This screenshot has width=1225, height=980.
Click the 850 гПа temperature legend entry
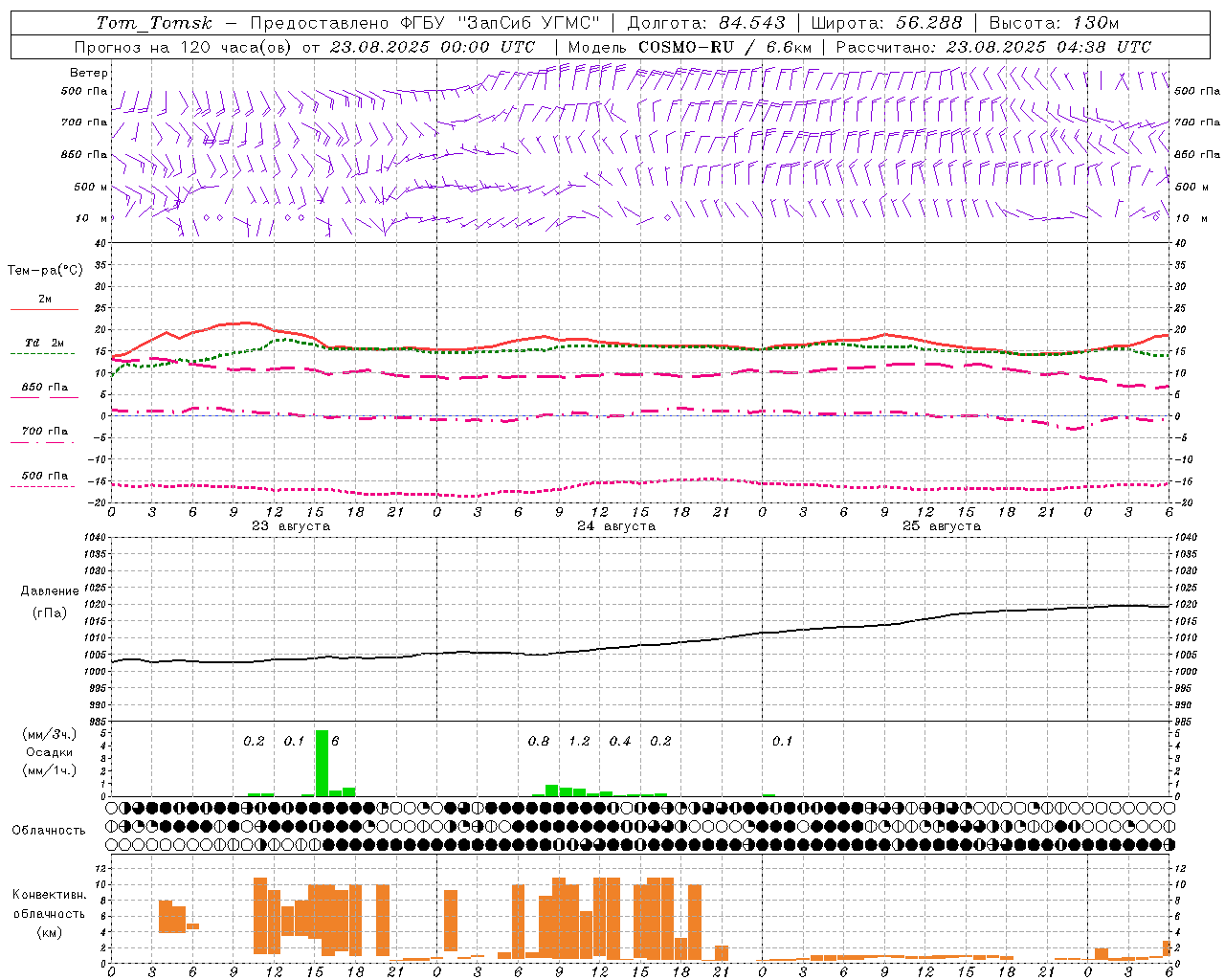pos(44,390)
